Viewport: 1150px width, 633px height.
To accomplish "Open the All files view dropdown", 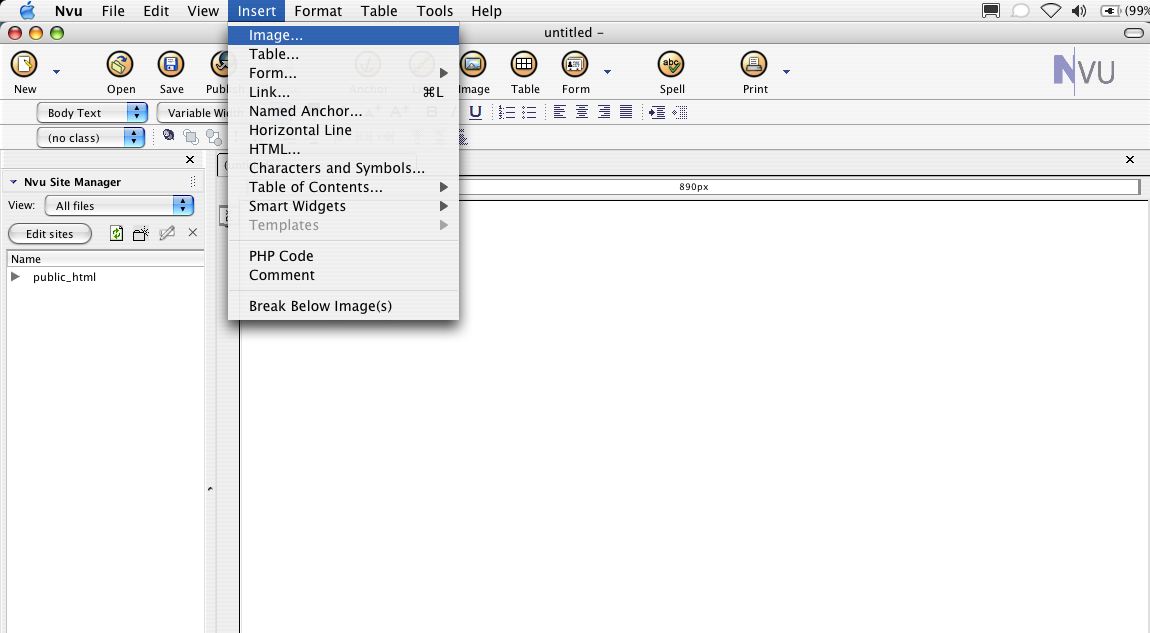I will click(x=117, y=206).
